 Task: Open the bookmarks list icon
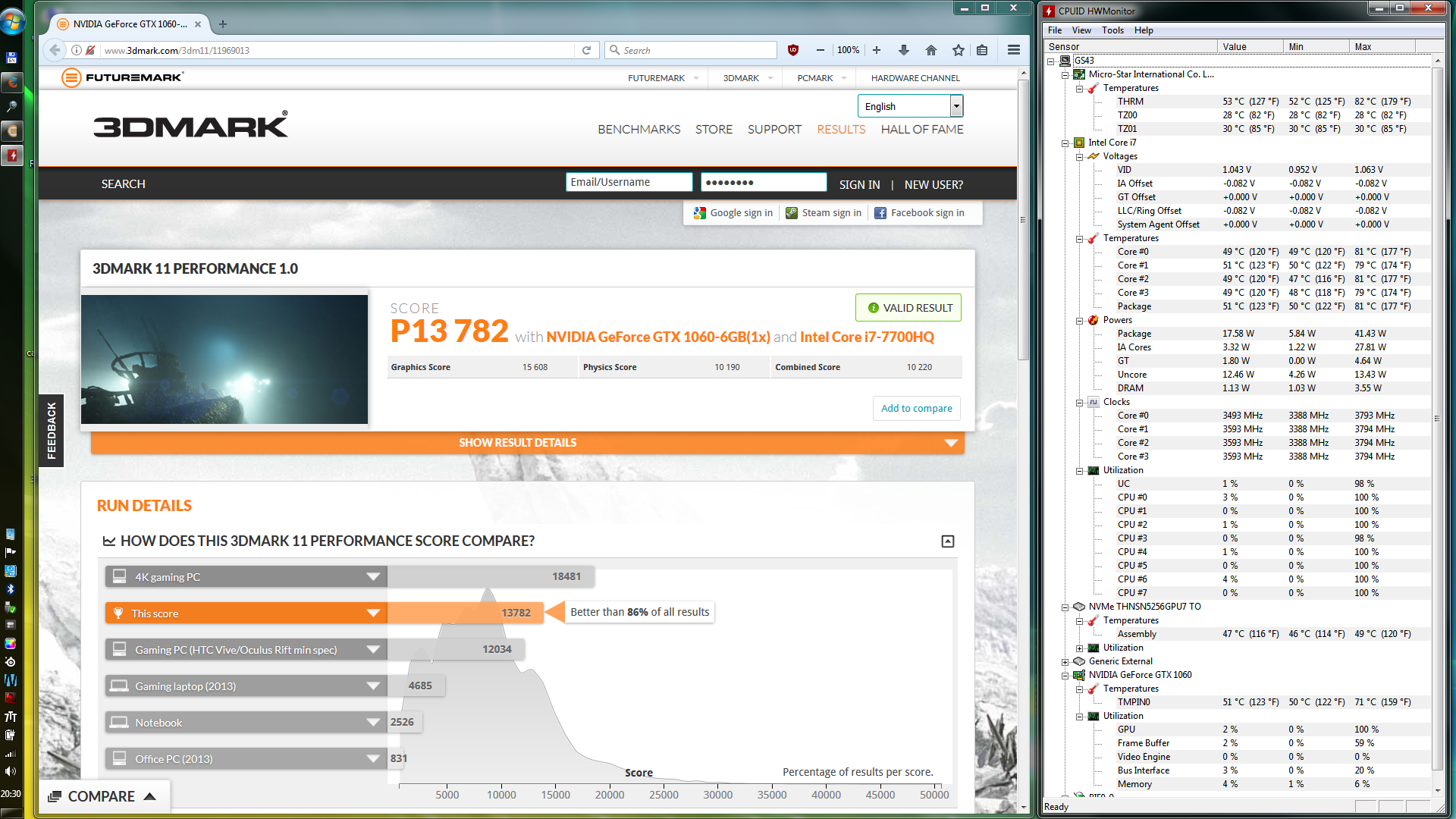(x=982, y=50)
